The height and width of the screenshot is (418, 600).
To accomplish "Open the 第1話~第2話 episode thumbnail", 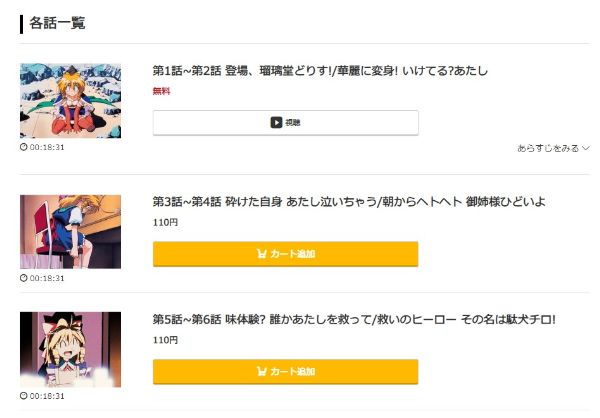I will tap(70, 101).
